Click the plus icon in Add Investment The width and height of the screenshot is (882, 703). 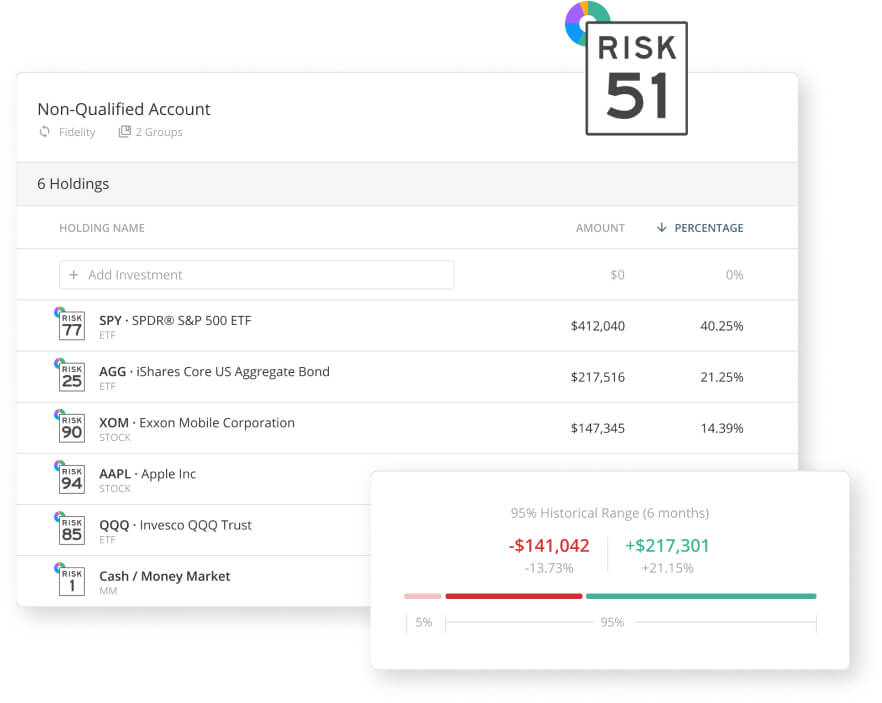[x=74, y=274]
